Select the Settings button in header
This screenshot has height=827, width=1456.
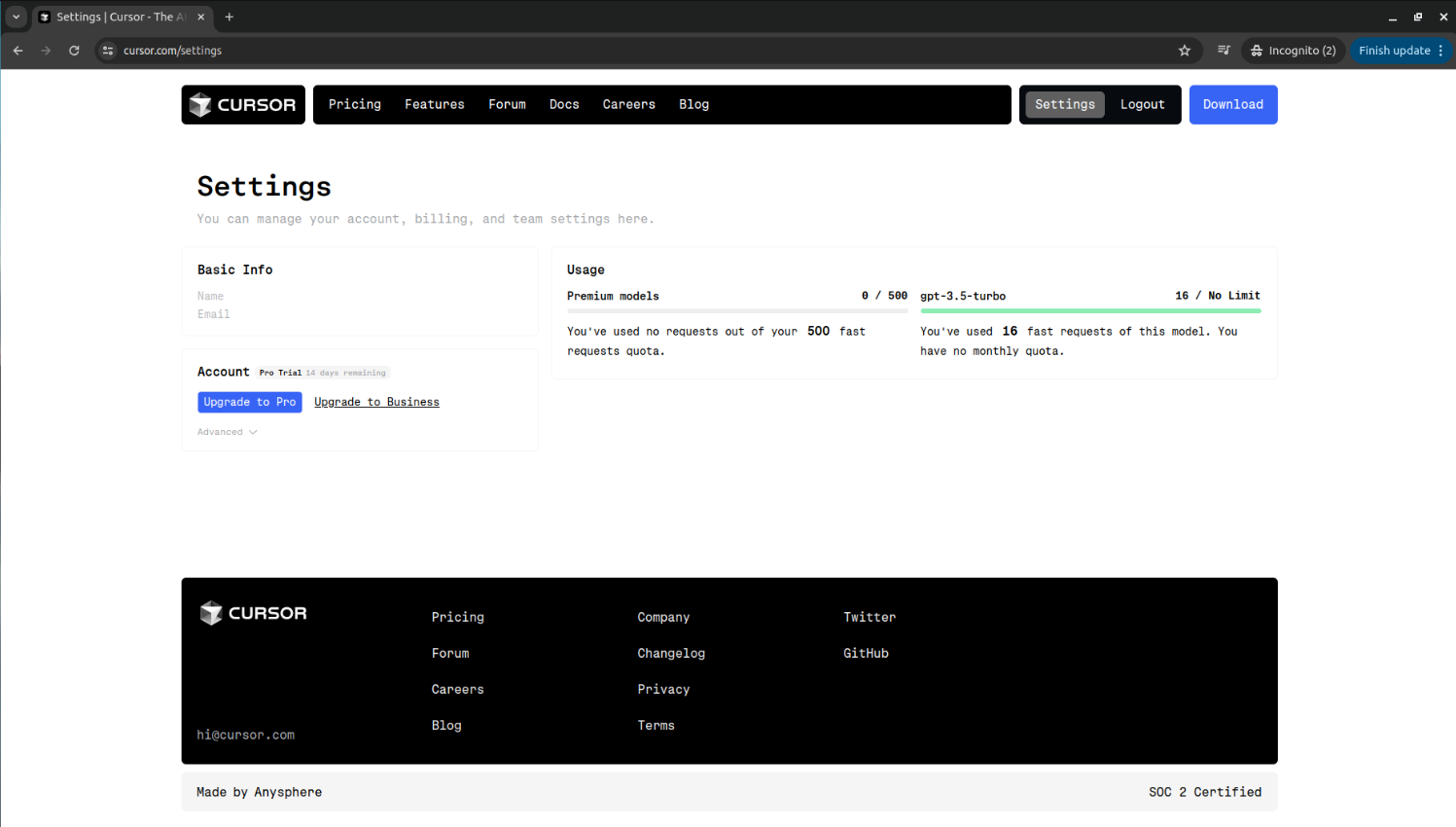[x=1065, y=104]
